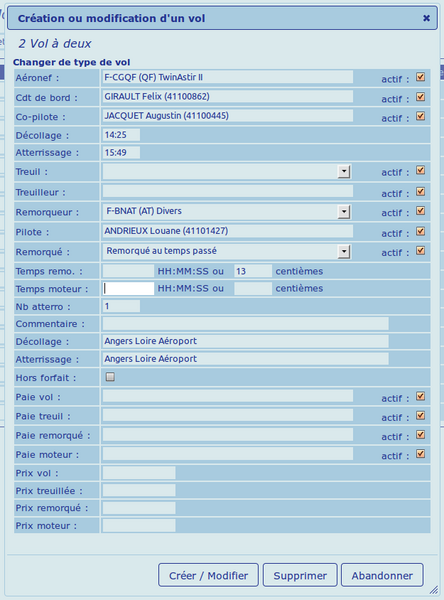Click the Décollage time field 14:25
This screenshot has height=600, width=444.
coord(121,135)
